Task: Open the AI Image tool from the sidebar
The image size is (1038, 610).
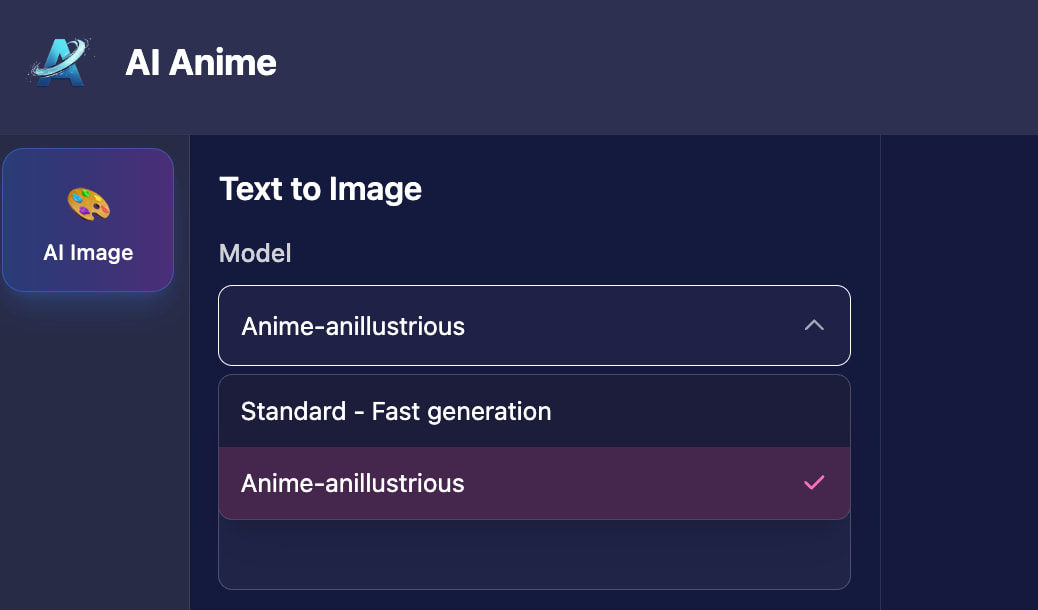Action: coord(88,220)
